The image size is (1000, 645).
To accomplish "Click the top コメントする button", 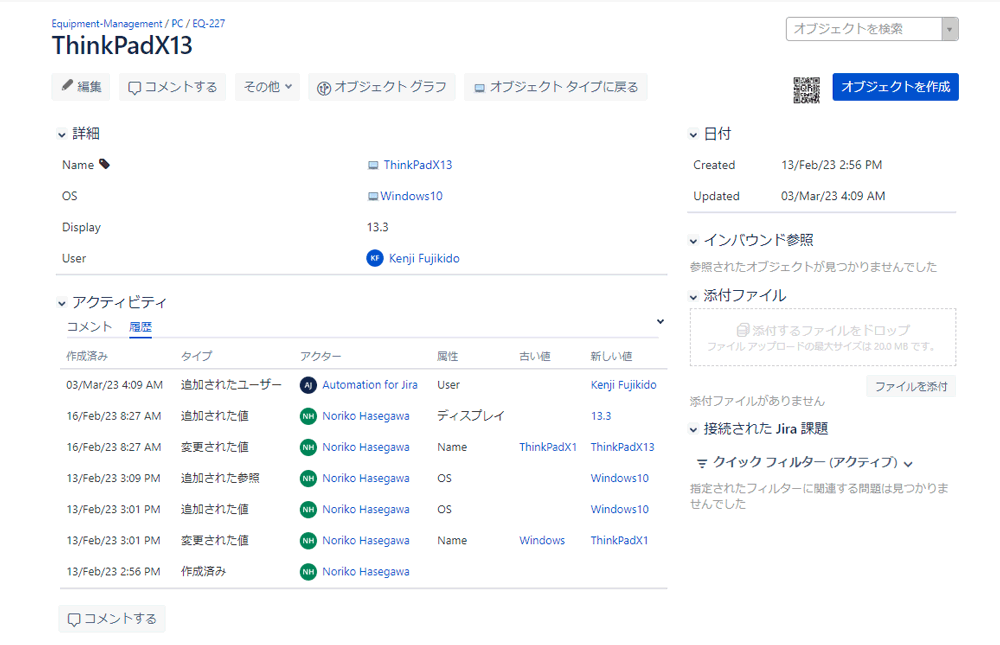I will pyautogui.click(x=173, y=87).
